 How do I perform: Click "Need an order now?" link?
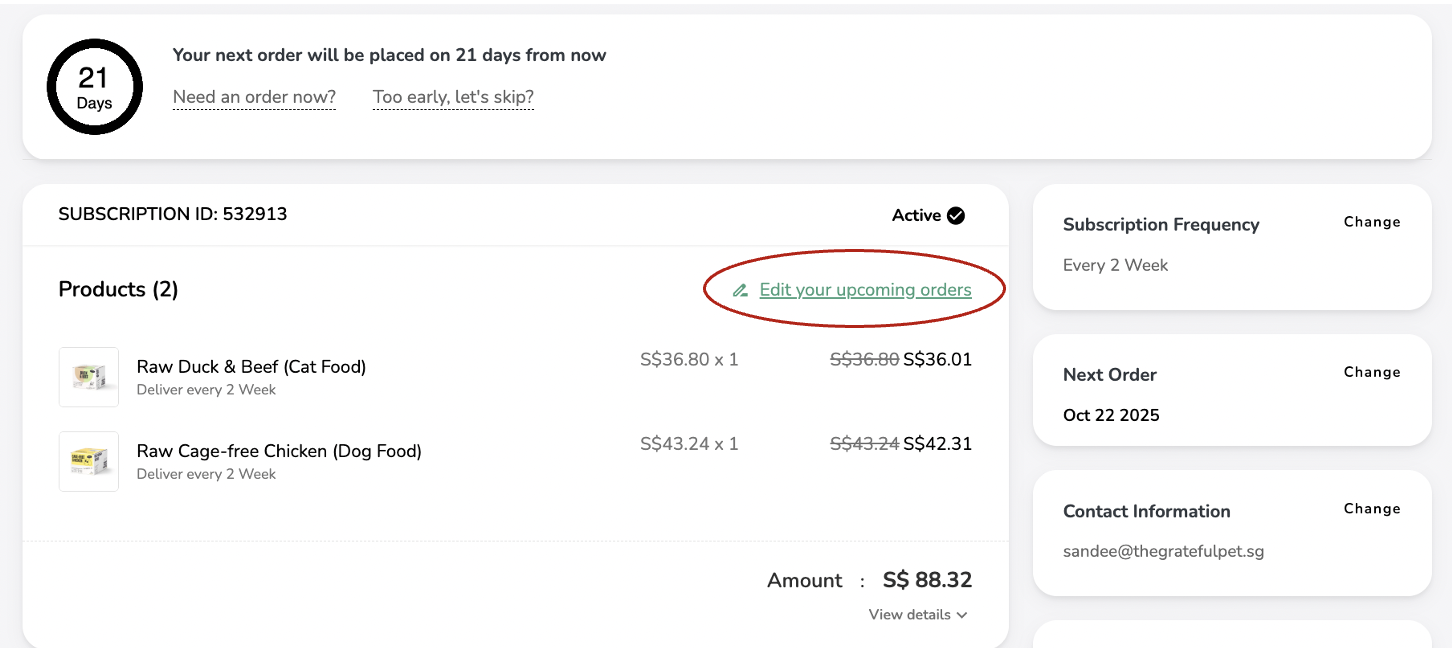254,97
